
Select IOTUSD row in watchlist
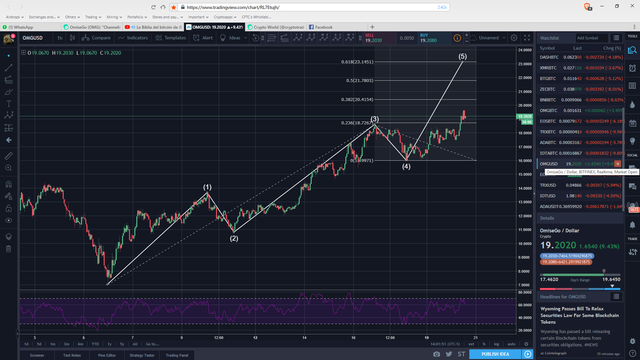tap(581, 196)
